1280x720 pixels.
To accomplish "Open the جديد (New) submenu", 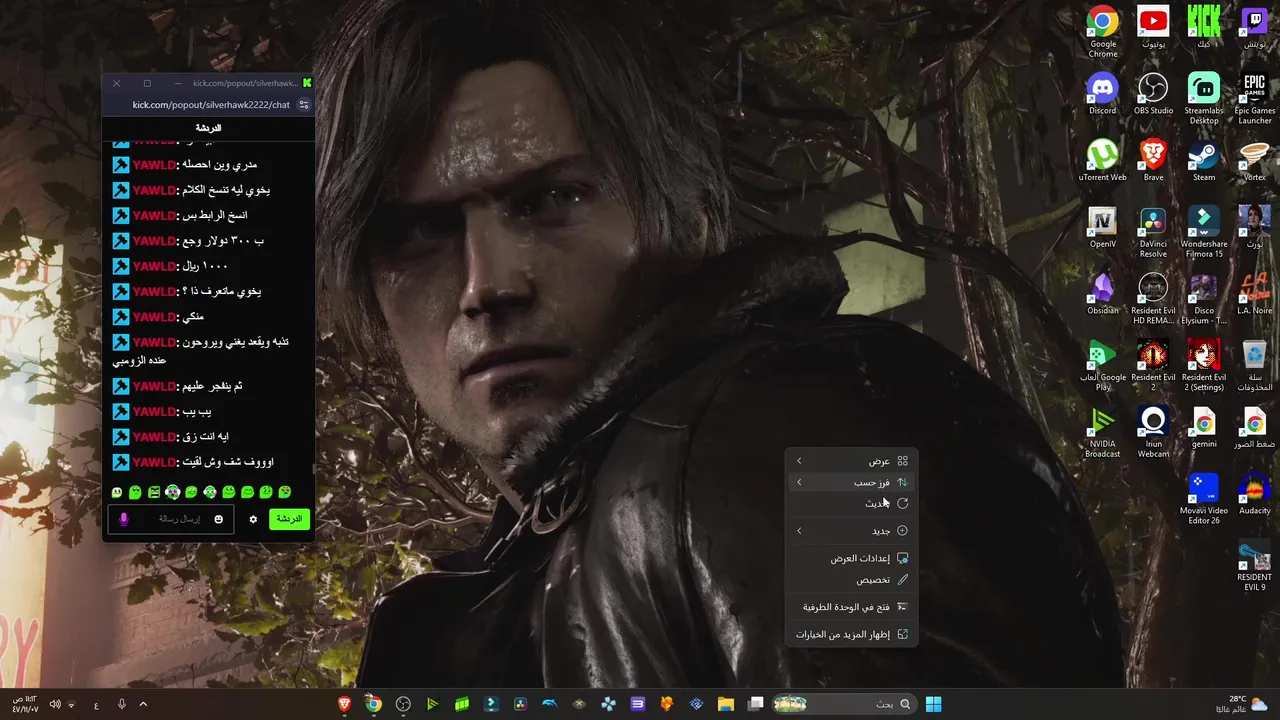I will [851, 531].
